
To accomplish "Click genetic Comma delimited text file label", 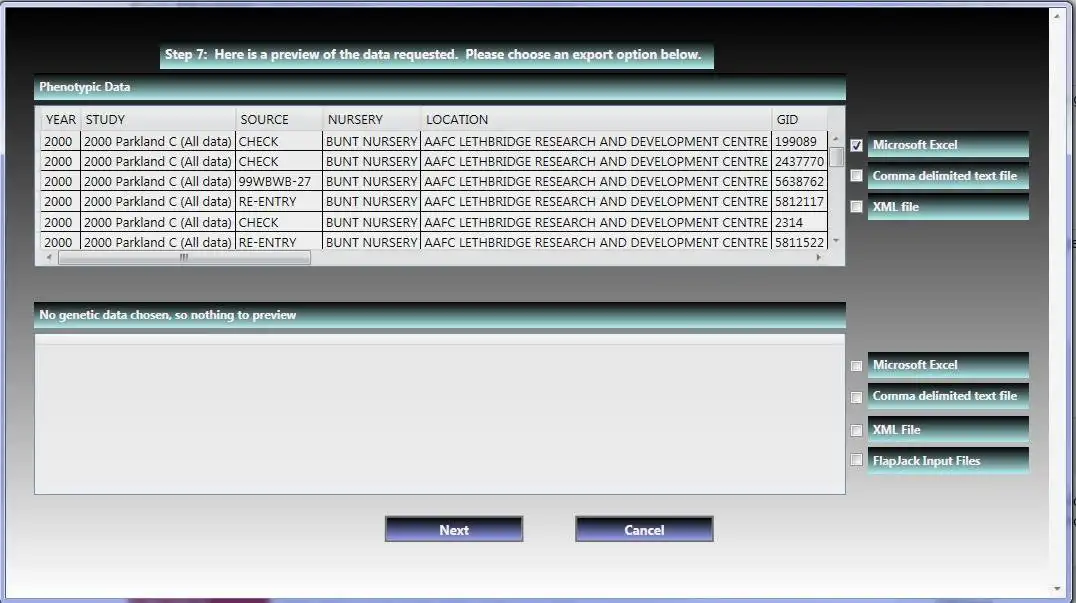I will (948, 396).
